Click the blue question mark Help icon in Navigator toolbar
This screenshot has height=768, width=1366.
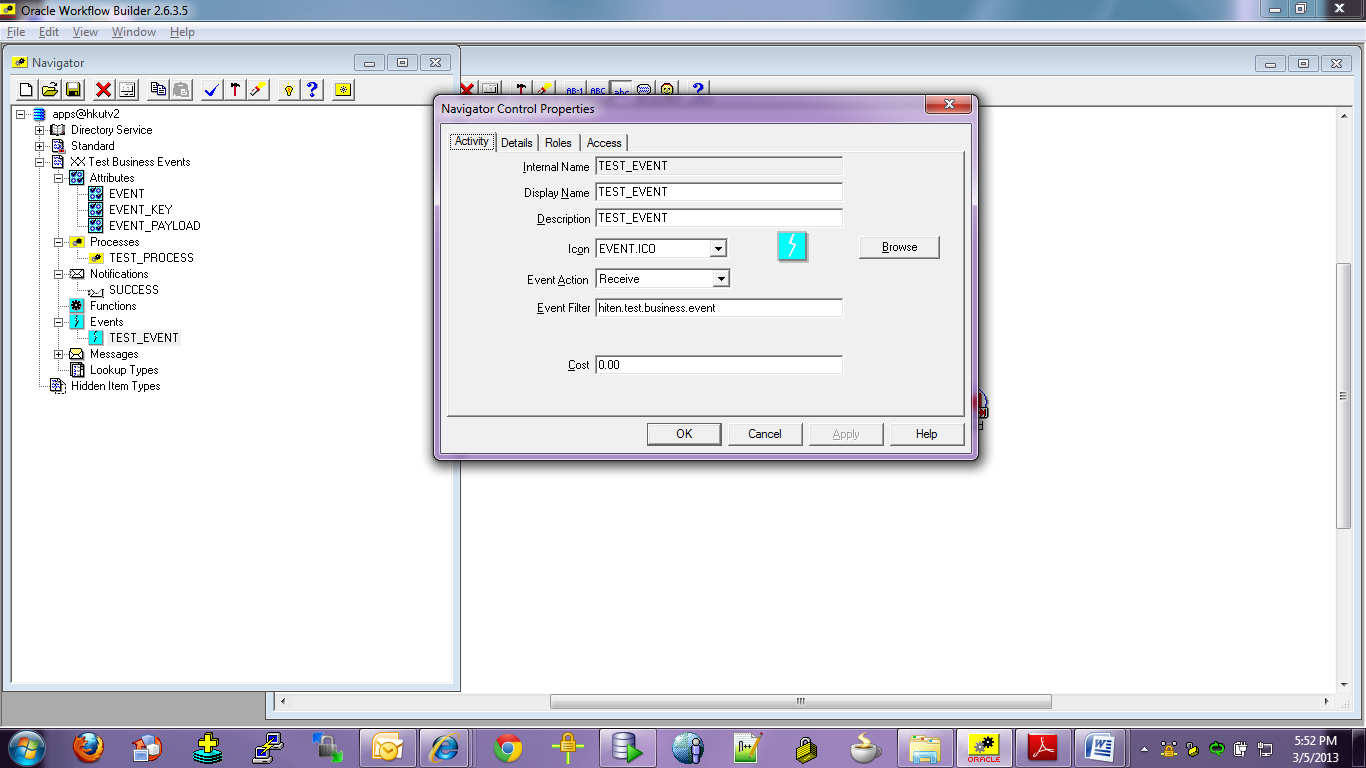(312, 90)
